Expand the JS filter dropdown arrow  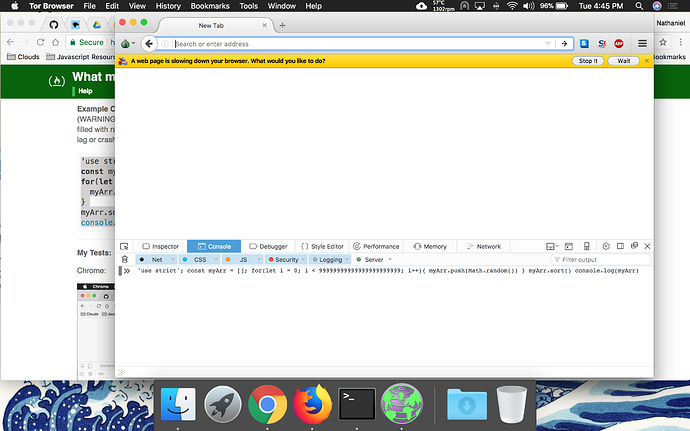(259, 260)
